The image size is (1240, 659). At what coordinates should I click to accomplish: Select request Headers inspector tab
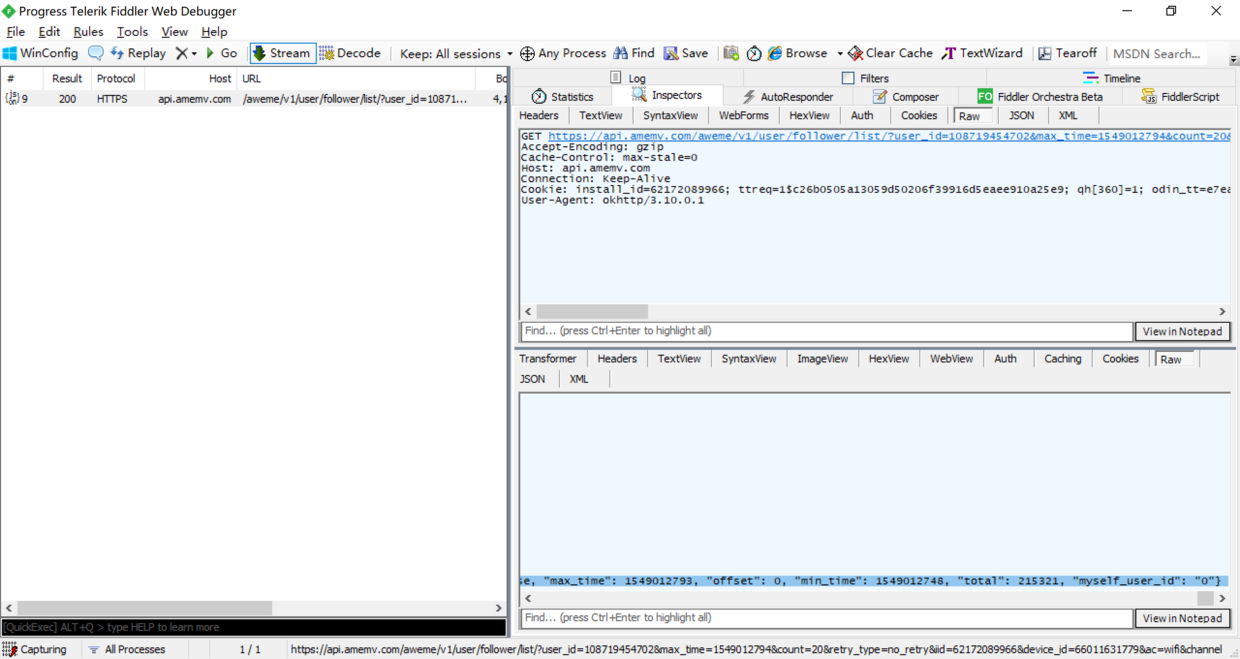click(x=539, y=116)
